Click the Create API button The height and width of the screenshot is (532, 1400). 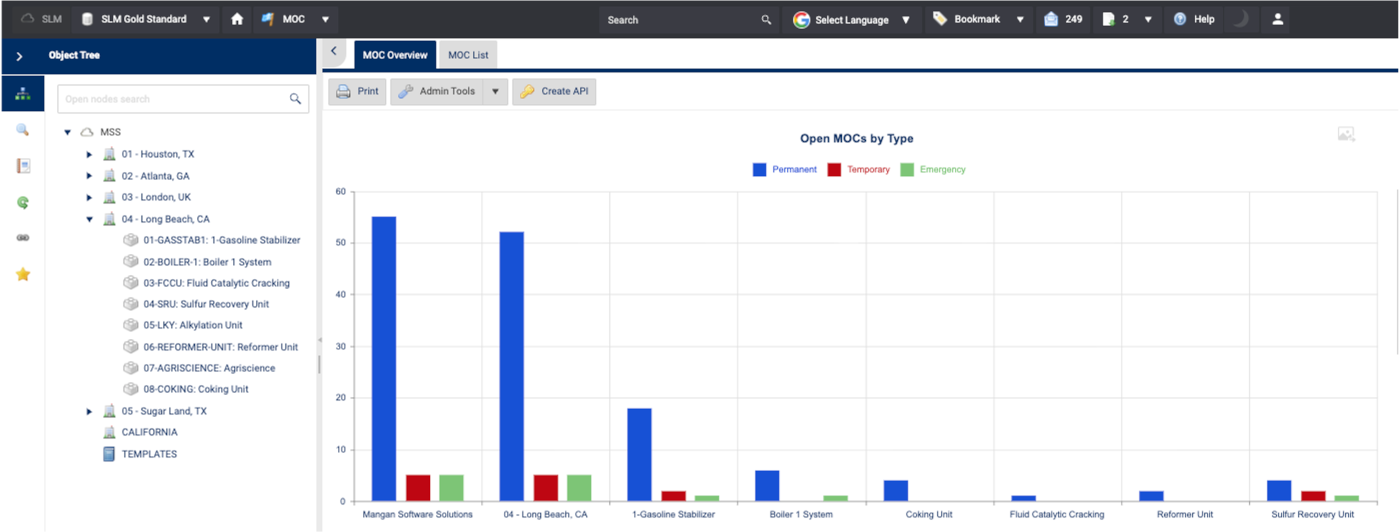point(554,92)
